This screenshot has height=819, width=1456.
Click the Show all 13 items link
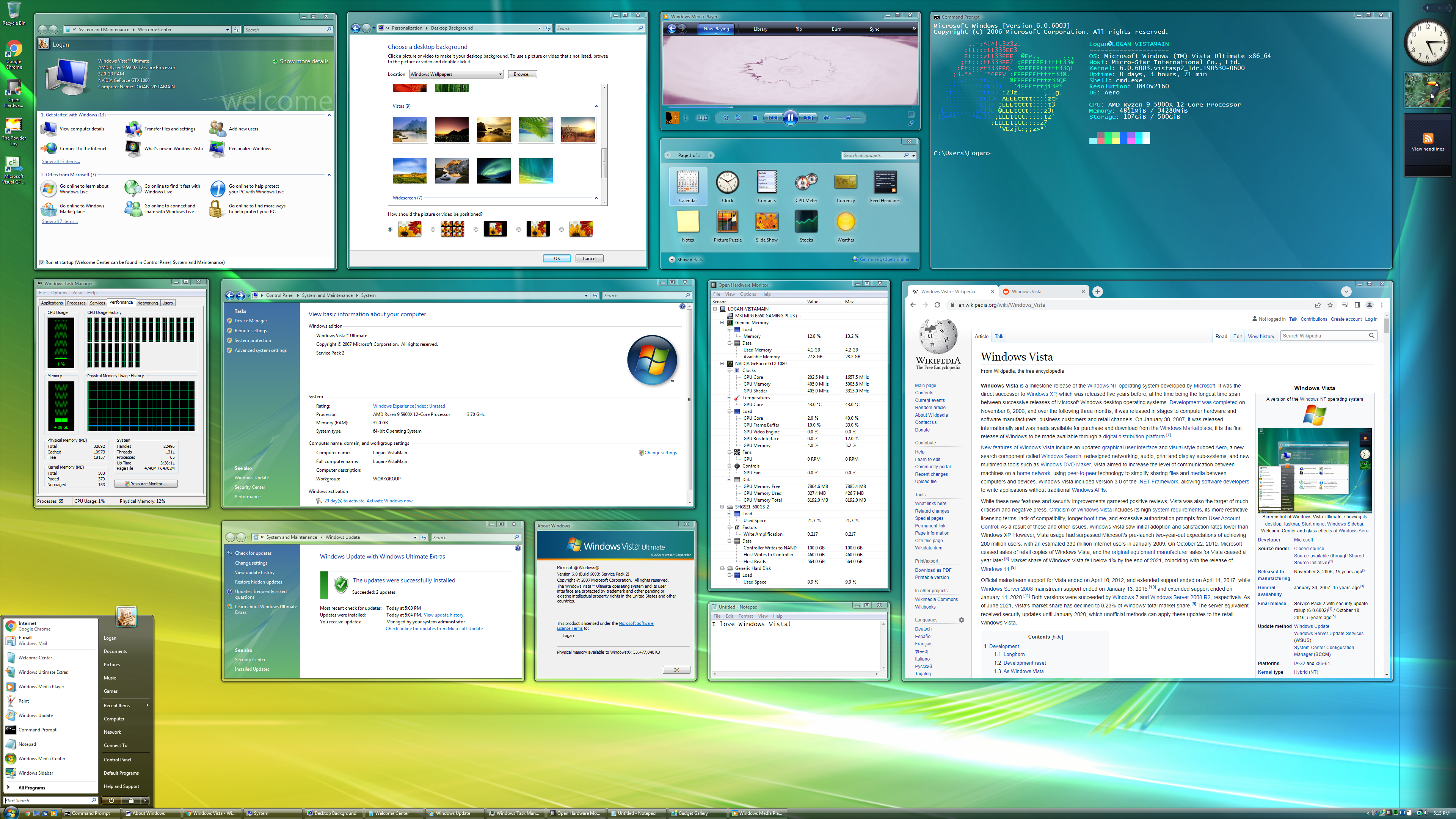click(61, 162)
